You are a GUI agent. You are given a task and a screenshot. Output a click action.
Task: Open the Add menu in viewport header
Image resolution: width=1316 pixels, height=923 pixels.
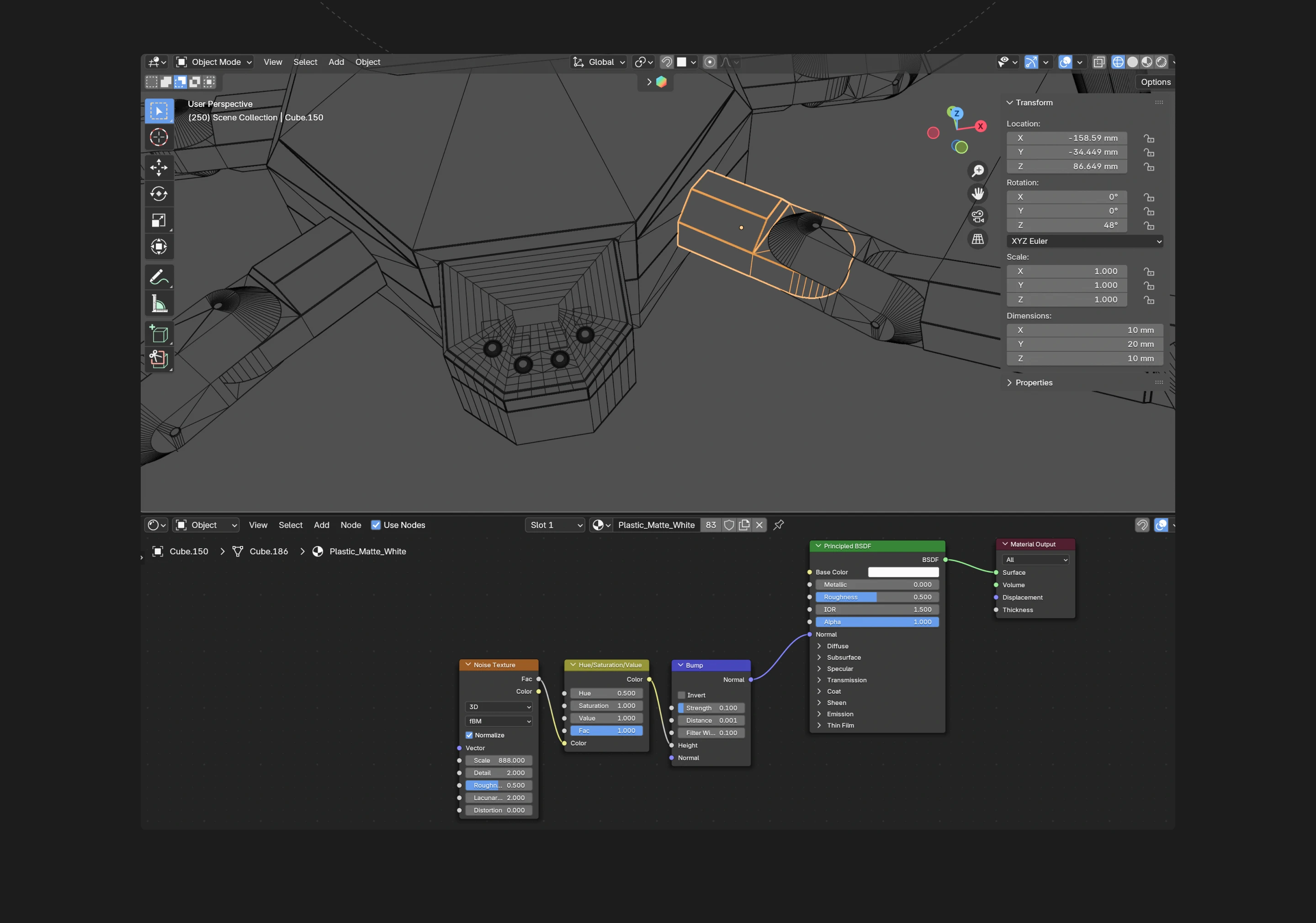336,62
